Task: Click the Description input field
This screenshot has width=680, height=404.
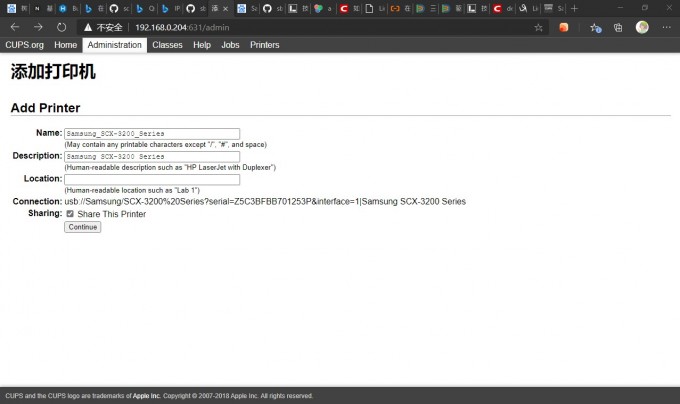Action: tap(152, 156)
